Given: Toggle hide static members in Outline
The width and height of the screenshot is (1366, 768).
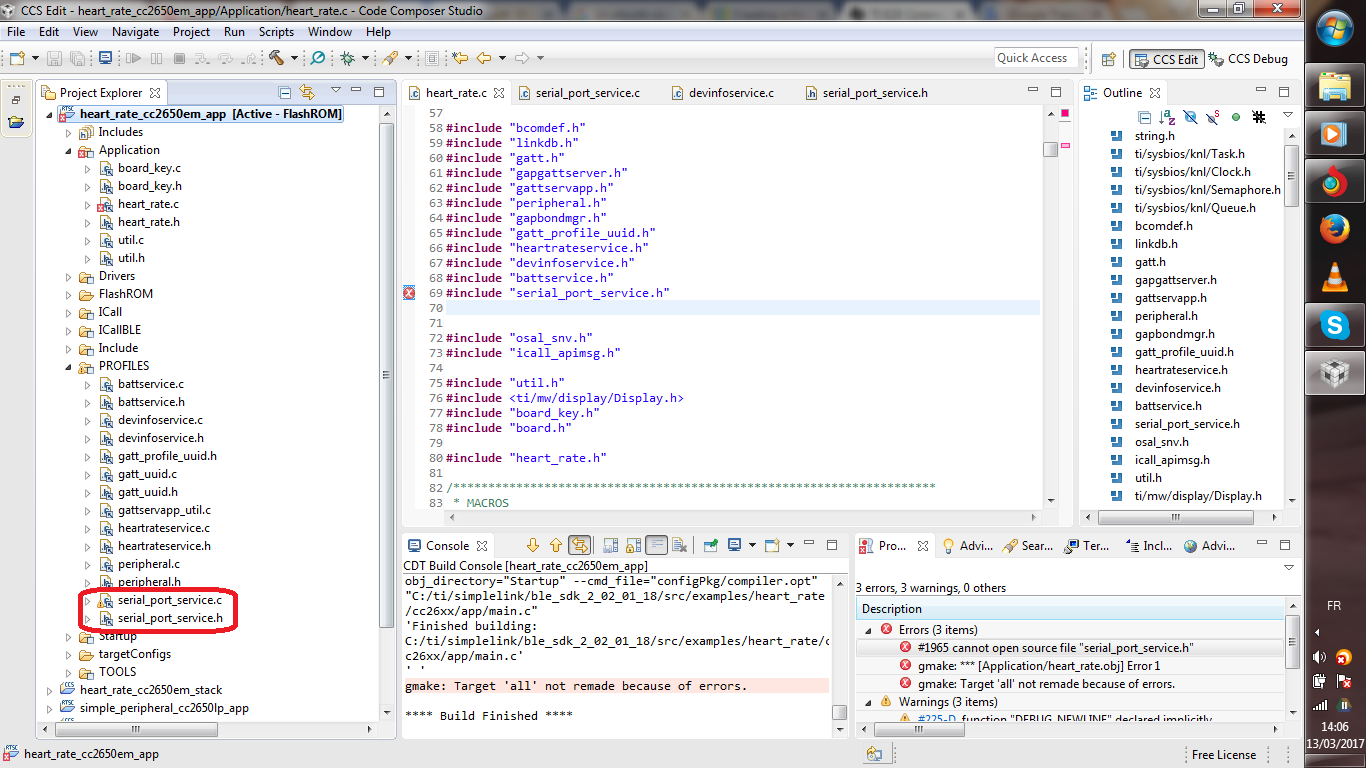Looking at the screenshot, I should click(1212, 117).
